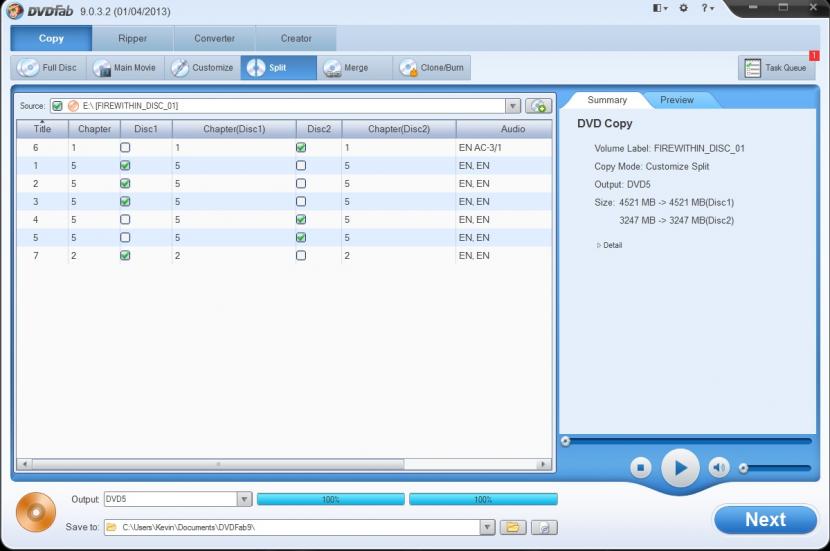Open the Save to path dropdown

pos(488,527)
